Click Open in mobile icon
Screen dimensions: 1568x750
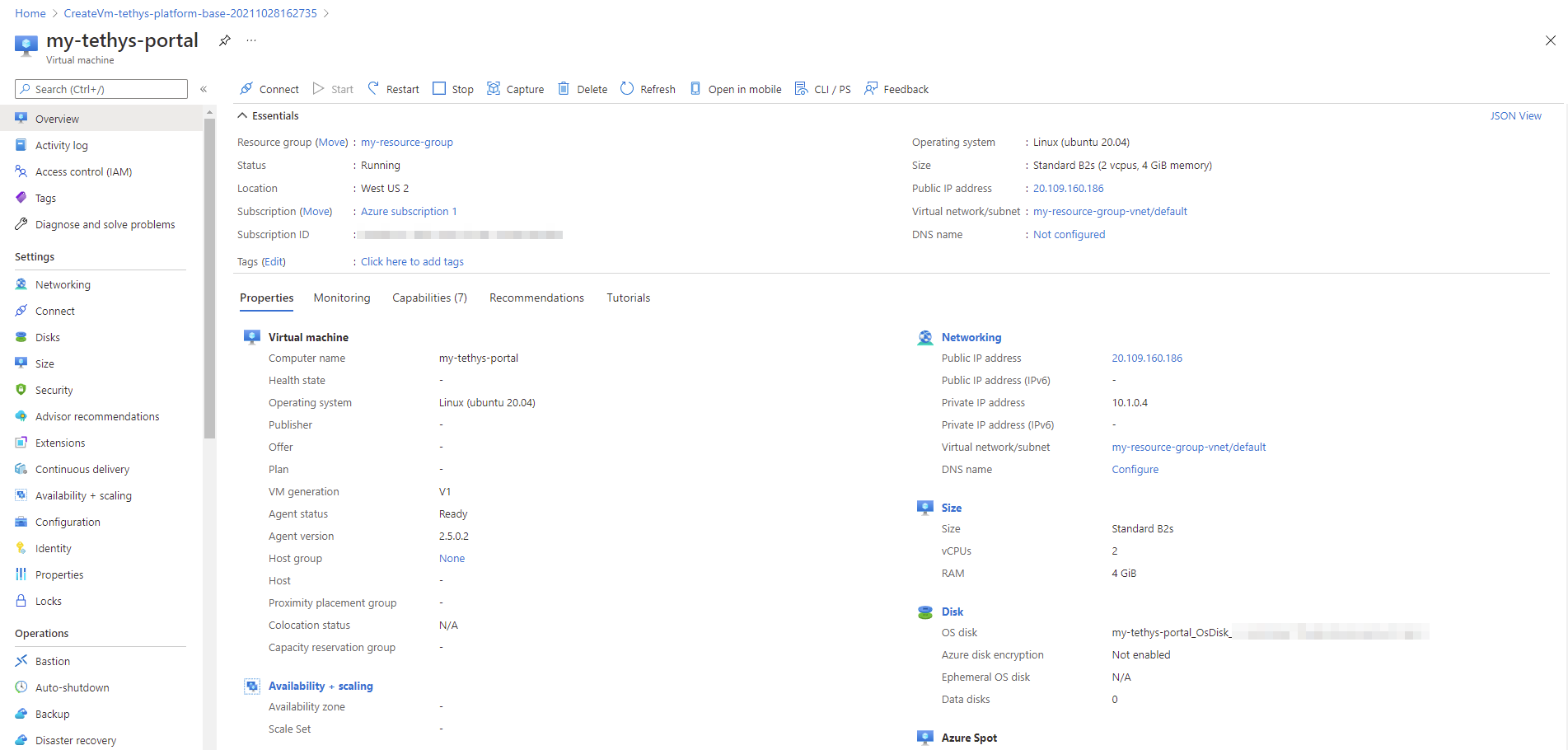(695, 88)
